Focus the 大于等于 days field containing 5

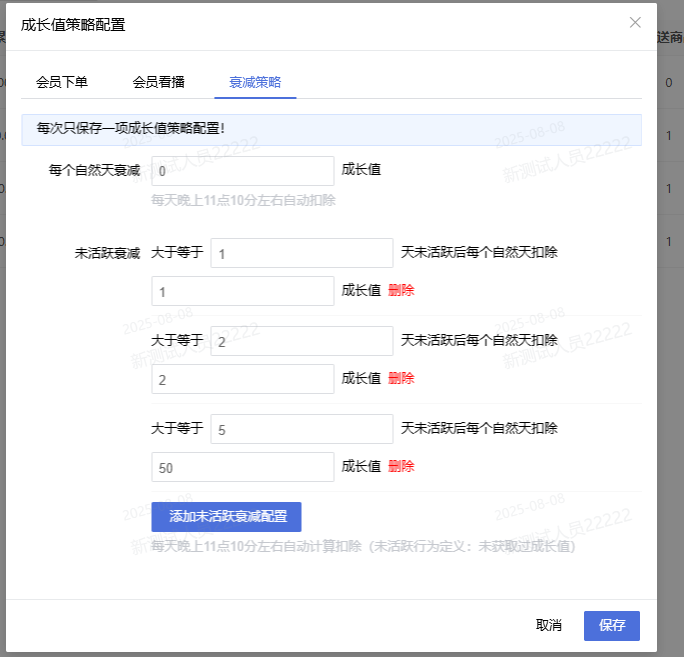click(x=302, y=429)
